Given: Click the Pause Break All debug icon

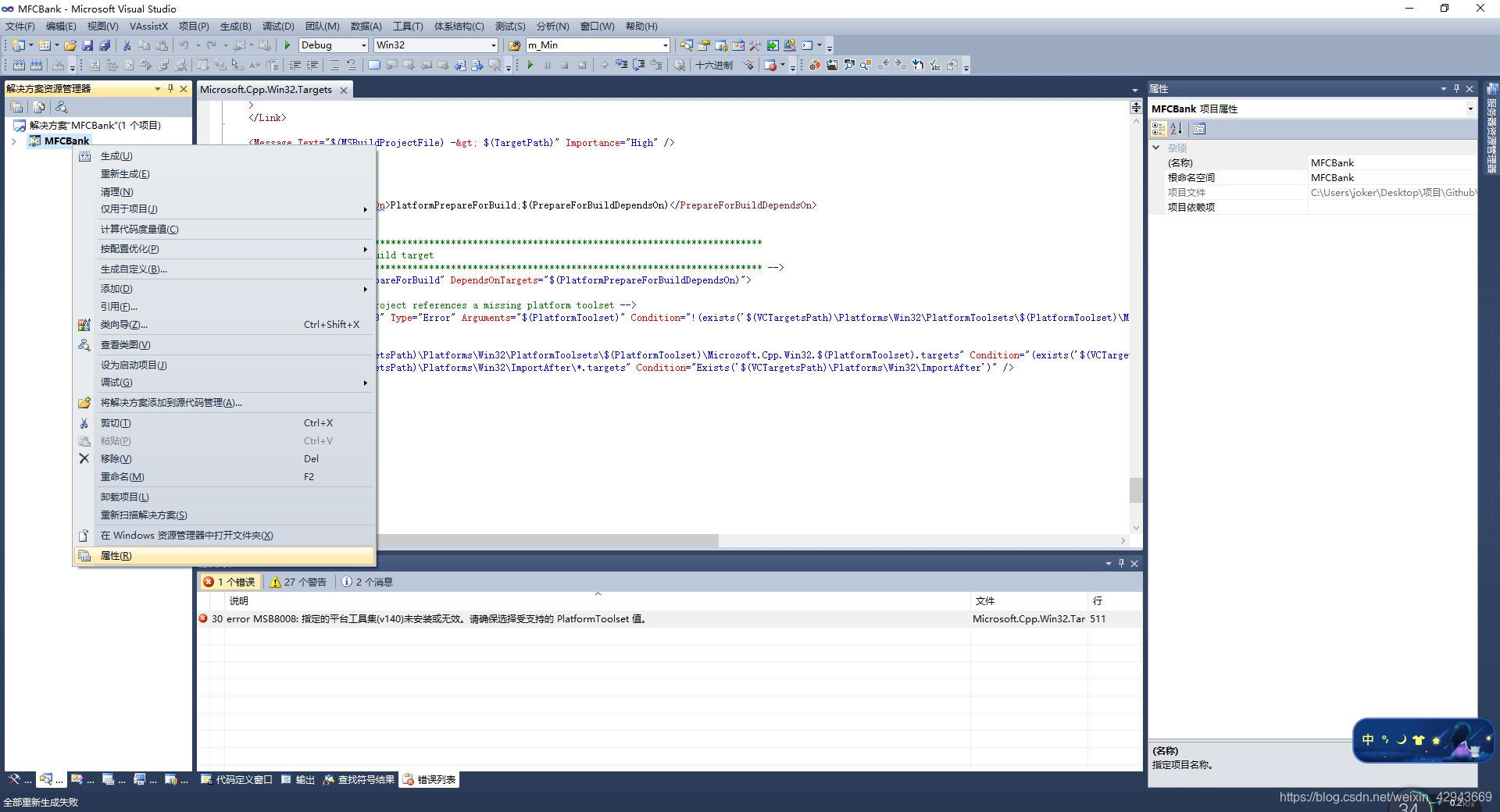Looking at the screenshot, I should [547, 65].
